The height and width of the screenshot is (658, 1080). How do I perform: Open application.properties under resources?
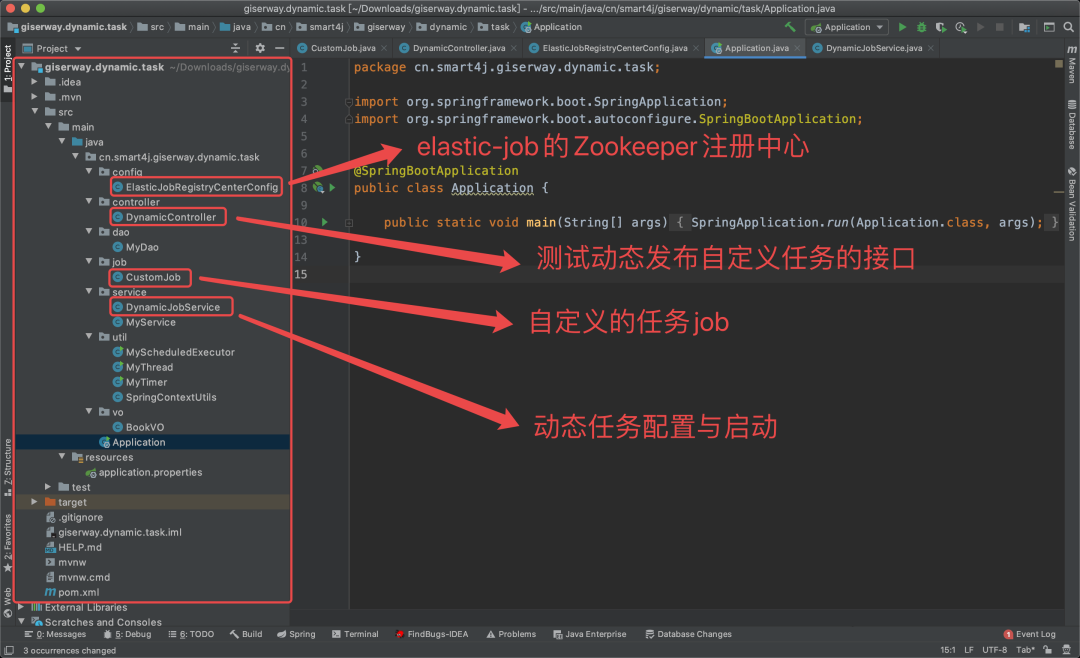click(144, 472)
